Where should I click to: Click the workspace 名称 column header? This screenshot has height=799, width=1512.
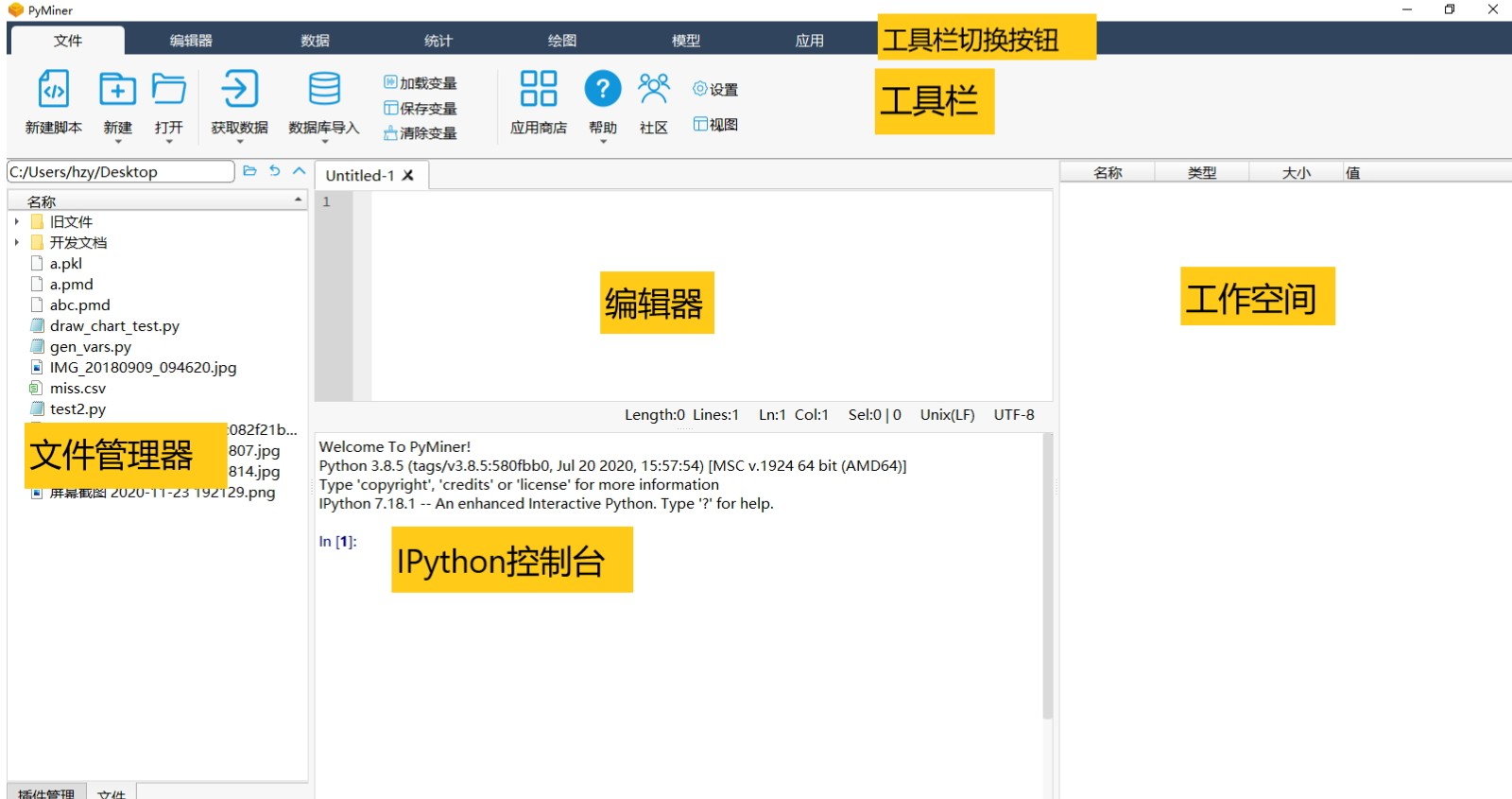pyautogui.click(x=1108, y=172)
